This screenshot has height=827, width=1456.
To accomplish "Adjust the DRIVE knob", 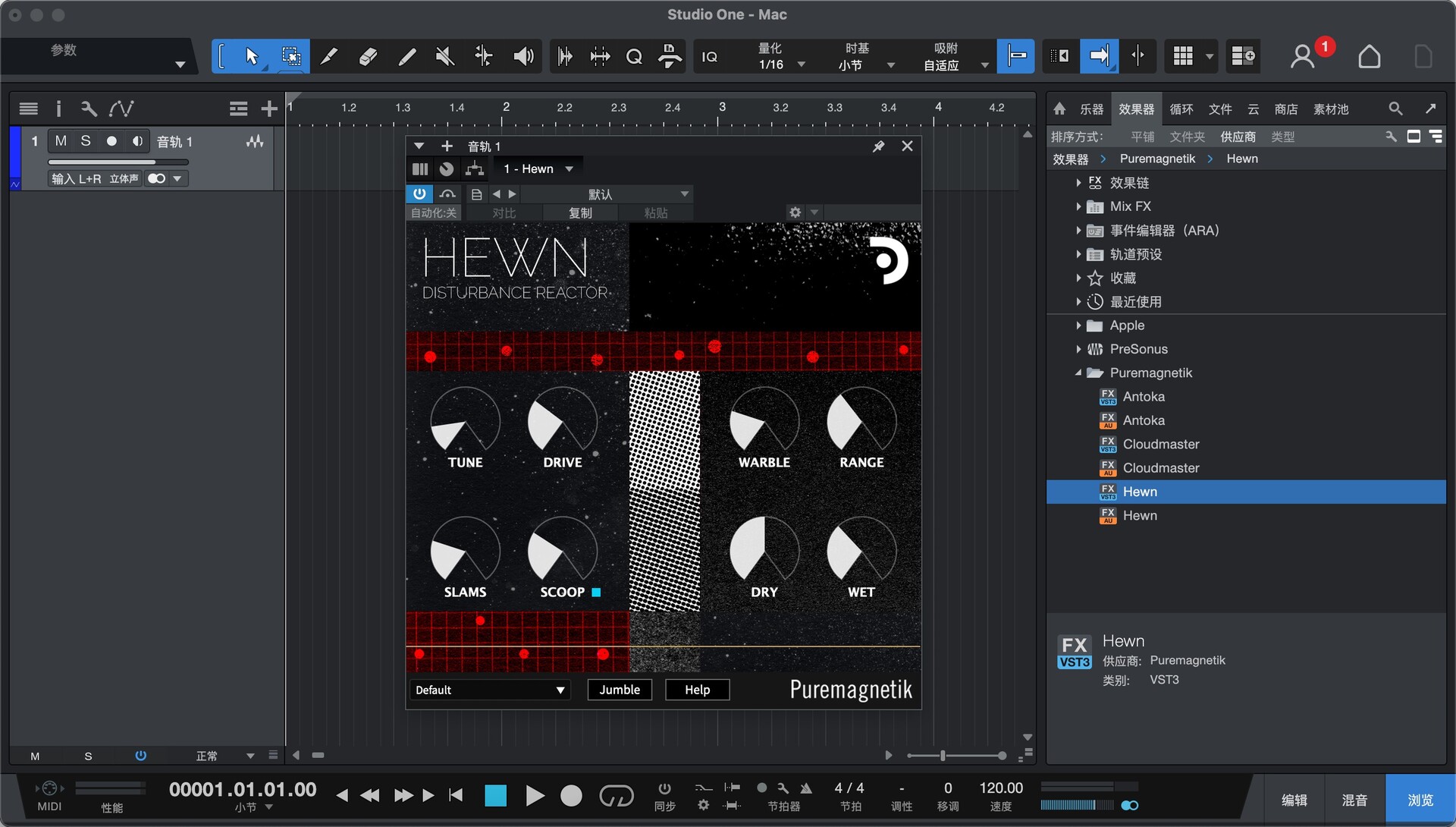I will (x=563, y=422).
